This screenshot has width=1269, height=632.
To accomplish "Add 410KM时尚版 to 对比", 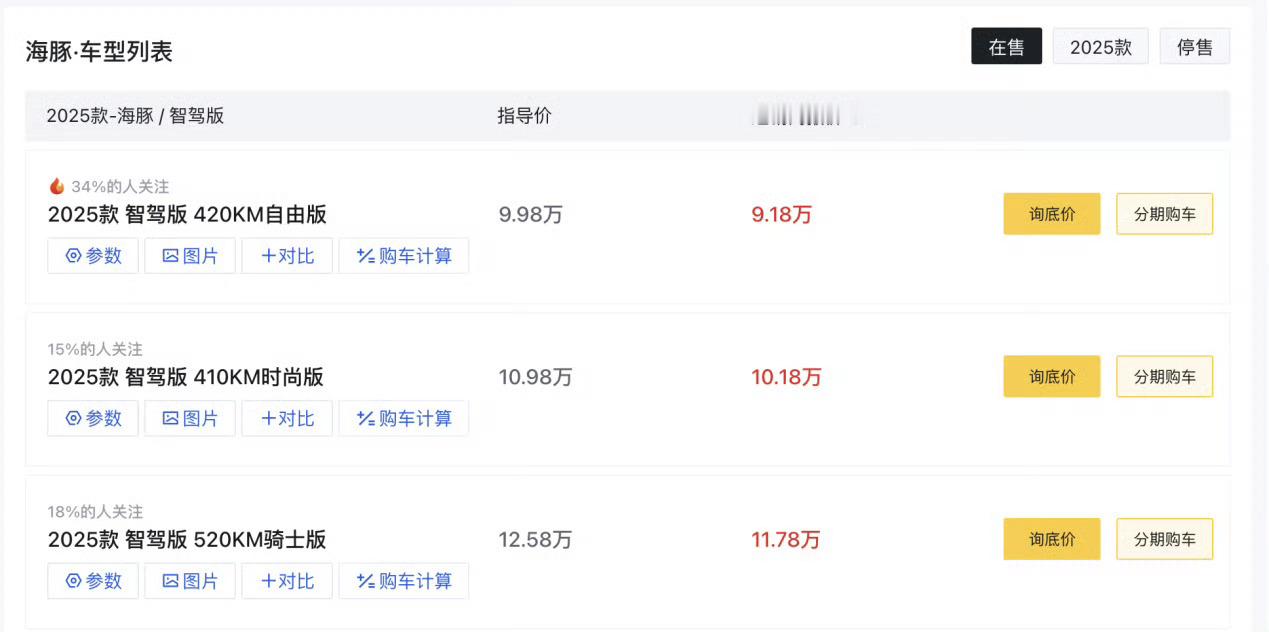I will coord(287,418).
